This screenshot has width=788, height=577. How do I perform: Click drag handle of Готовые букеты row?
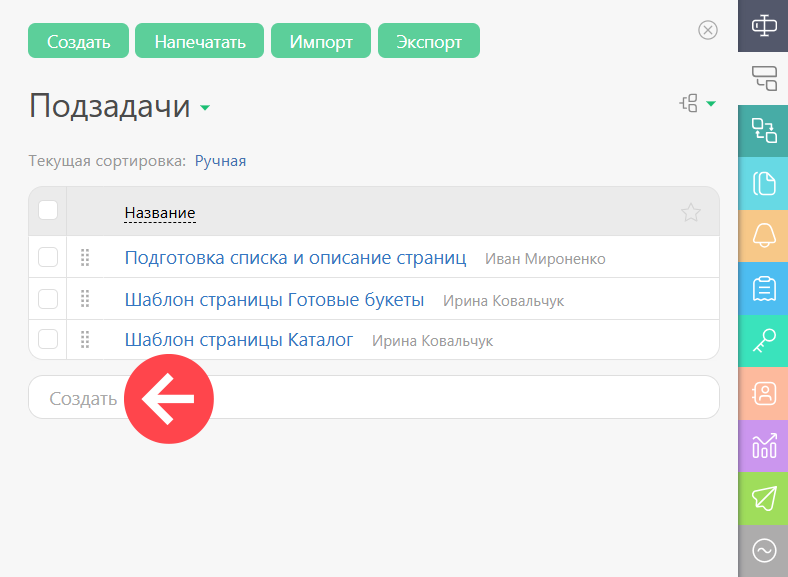click(x=85, y=299)
